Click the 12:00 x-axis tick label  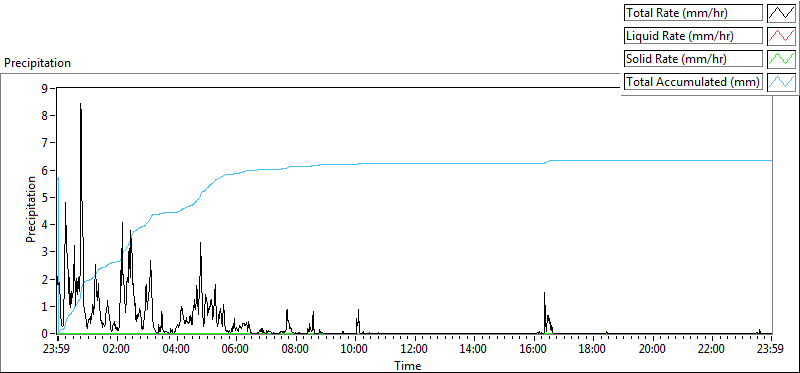coord(415,350)
